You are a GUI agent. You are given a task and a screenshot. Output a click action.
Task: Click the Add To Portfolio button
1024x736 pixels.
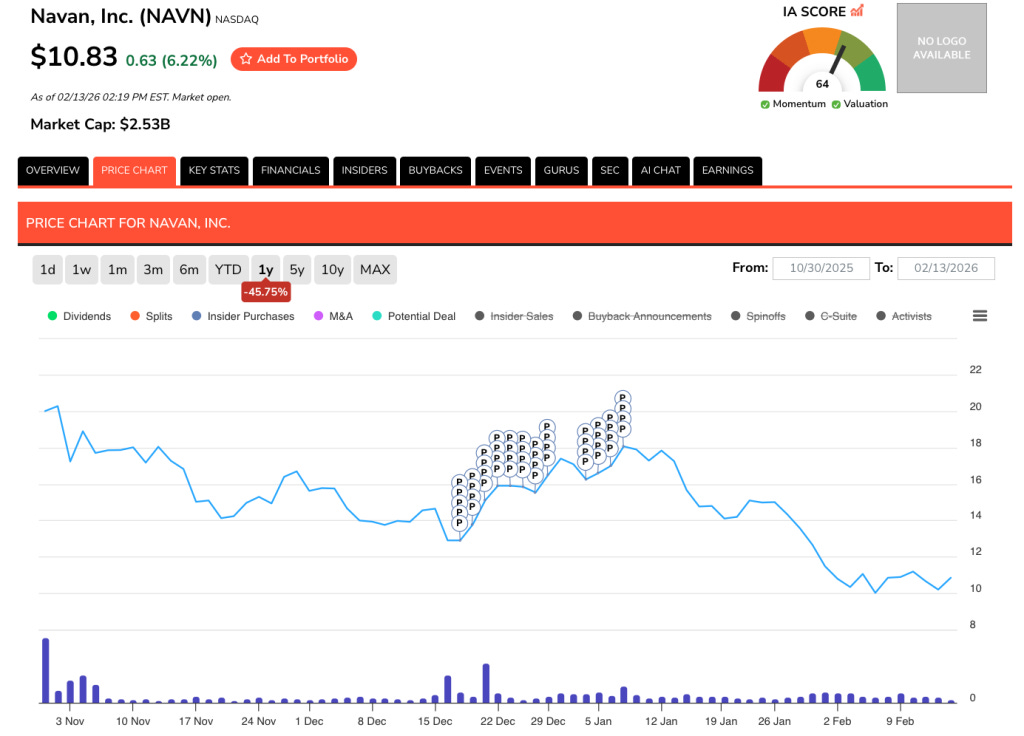tap(293, 59)
